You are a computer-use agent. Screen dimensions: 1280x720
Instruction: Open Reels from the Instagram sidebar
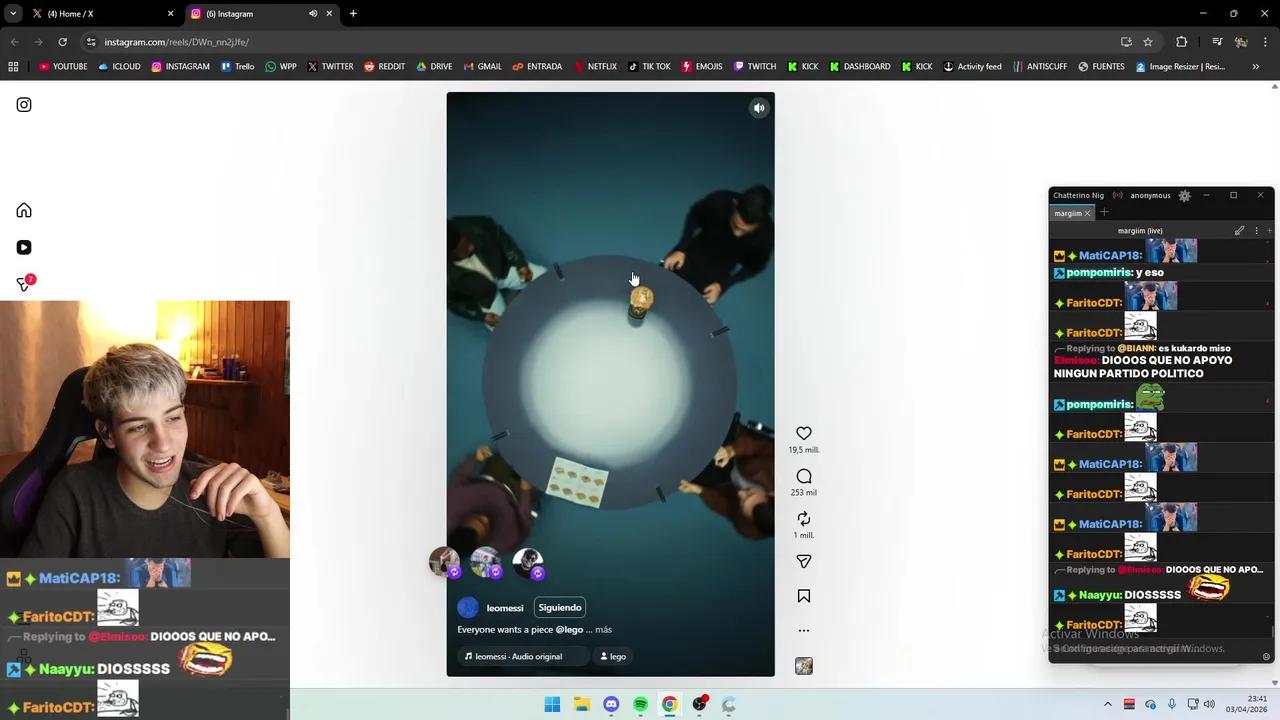click(24, 247)
